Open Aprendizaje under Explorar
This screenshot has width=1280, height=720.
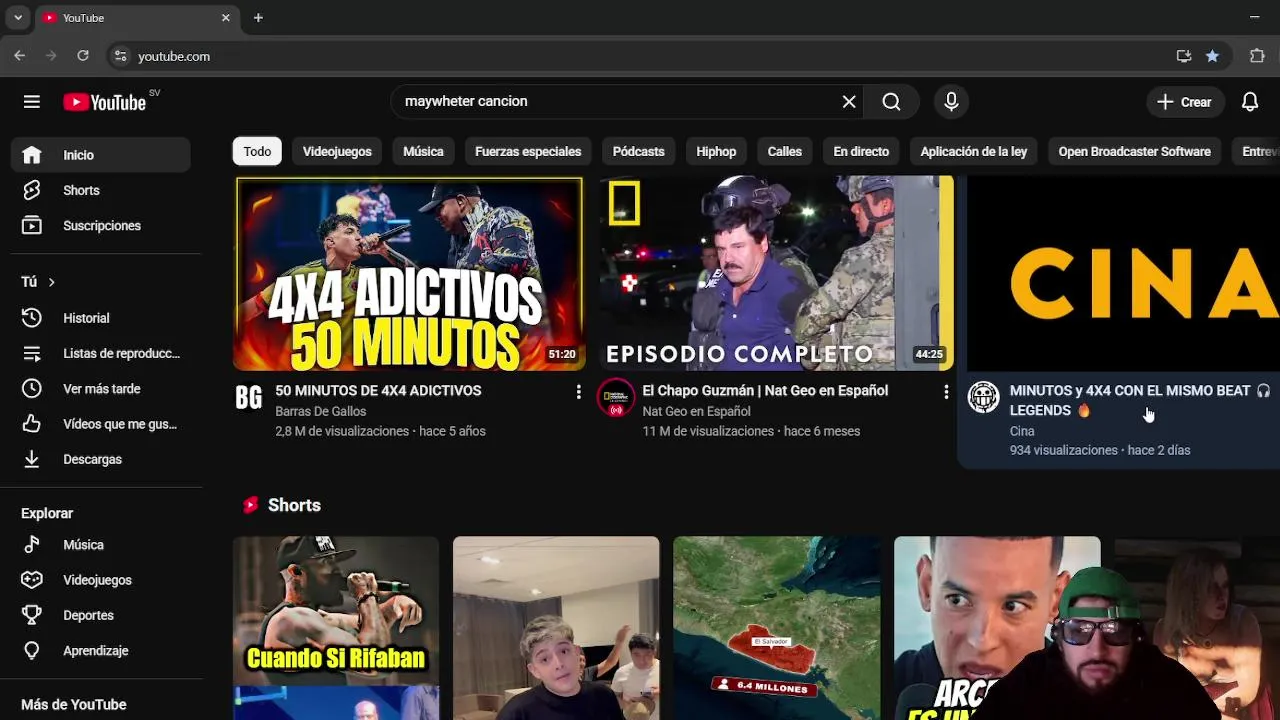(100, 650)
